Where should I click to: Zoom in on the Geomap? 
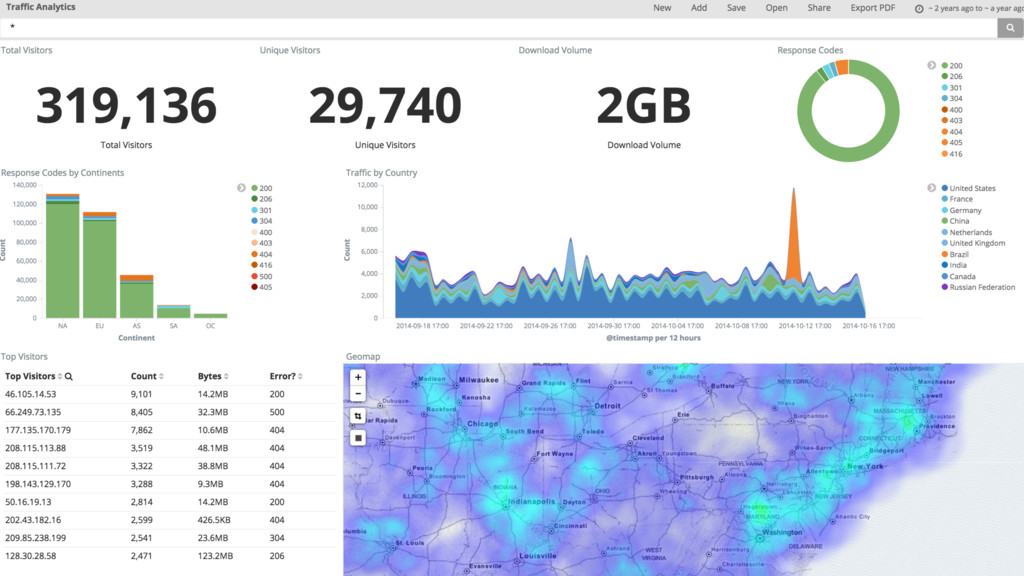[358, 377]
